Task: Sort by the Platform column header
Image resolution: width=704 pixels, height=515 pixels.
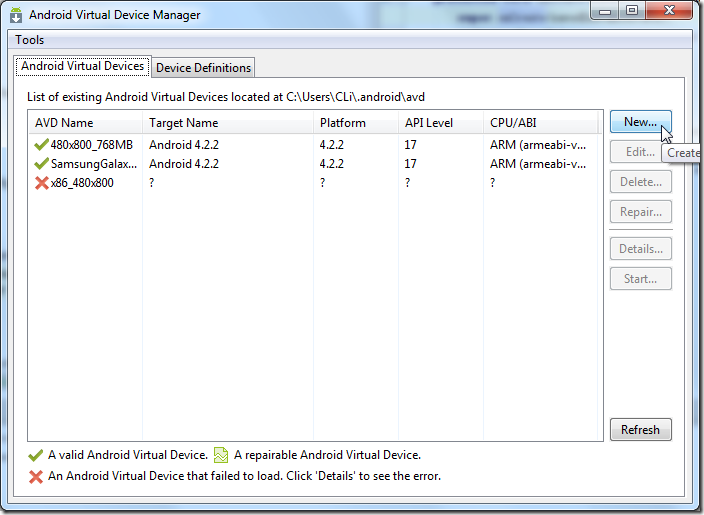Action: 356,123
